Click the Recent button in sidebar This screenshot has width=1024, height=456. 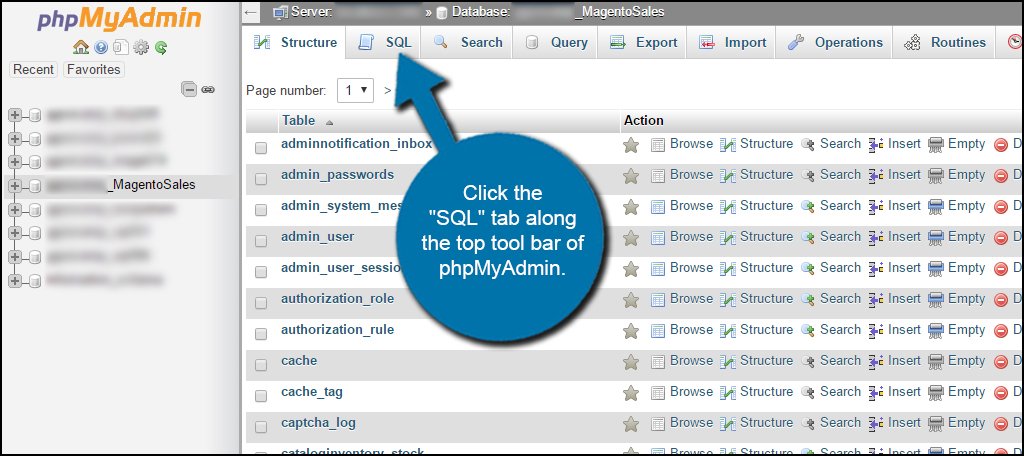coord(34,69)
